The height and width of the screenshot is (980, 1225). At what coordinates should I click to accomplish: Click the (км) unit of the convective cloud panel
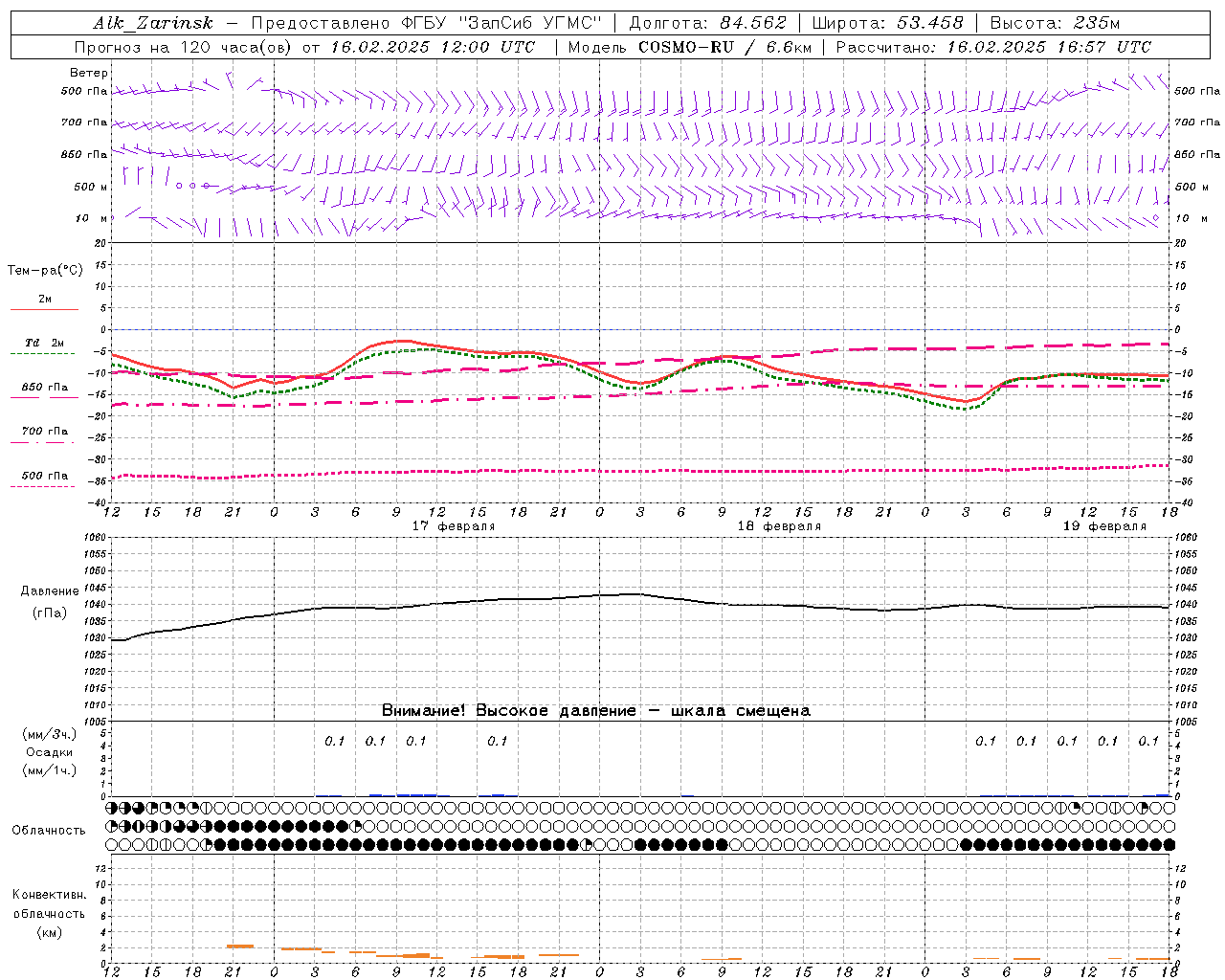(49, 932)
